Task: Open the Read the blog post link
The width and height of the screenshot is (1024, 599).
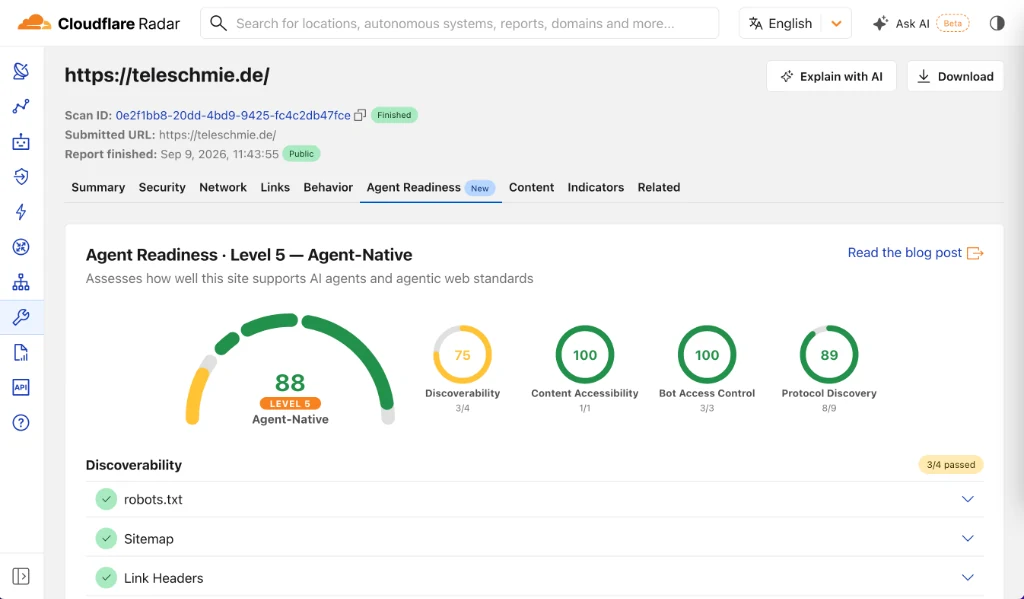Action: pyautogui.click(x=904, y=253)
